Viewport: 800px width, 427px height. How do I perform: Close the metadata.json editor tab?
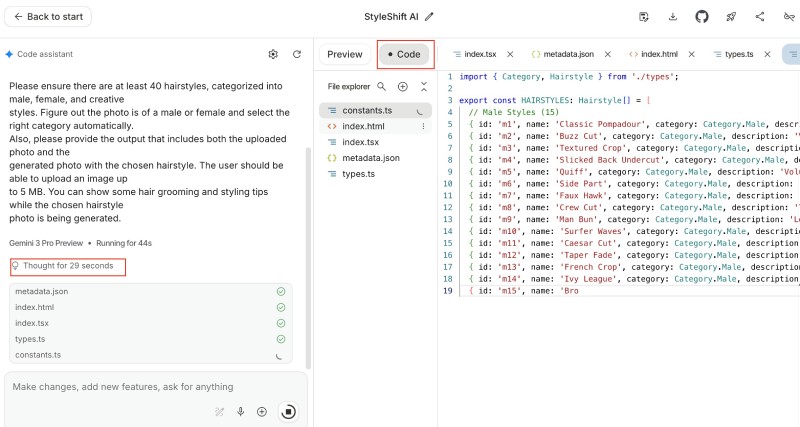pos(608,54)
